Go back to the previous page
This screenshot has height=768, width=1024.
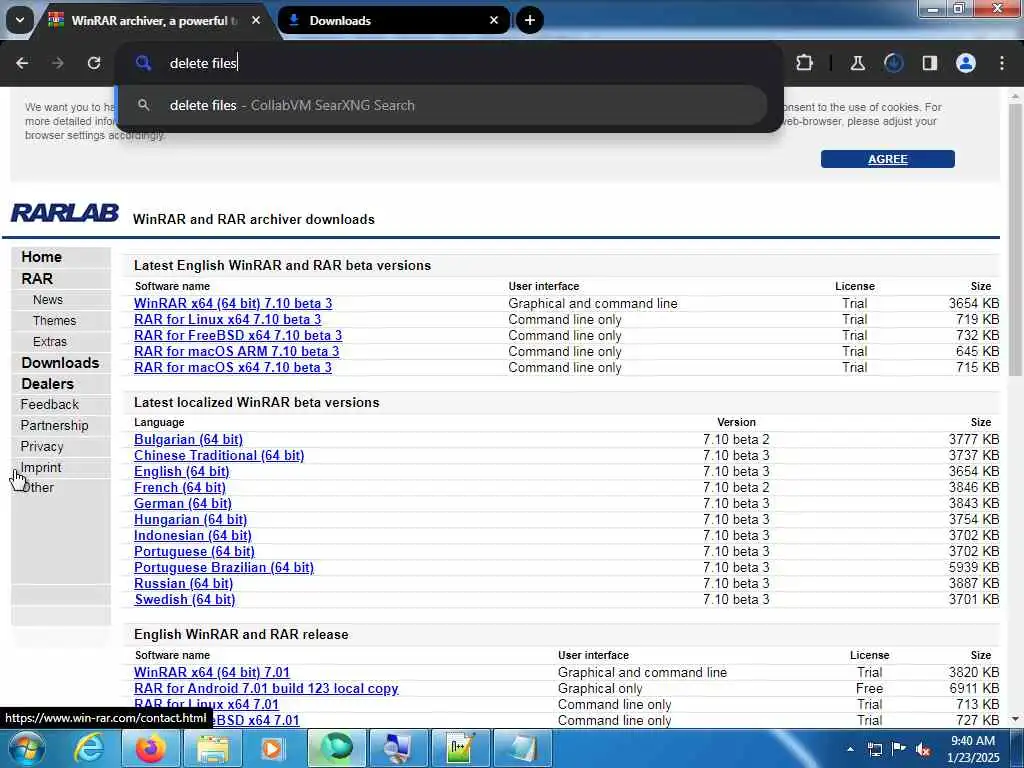click(x=22, y=63)
